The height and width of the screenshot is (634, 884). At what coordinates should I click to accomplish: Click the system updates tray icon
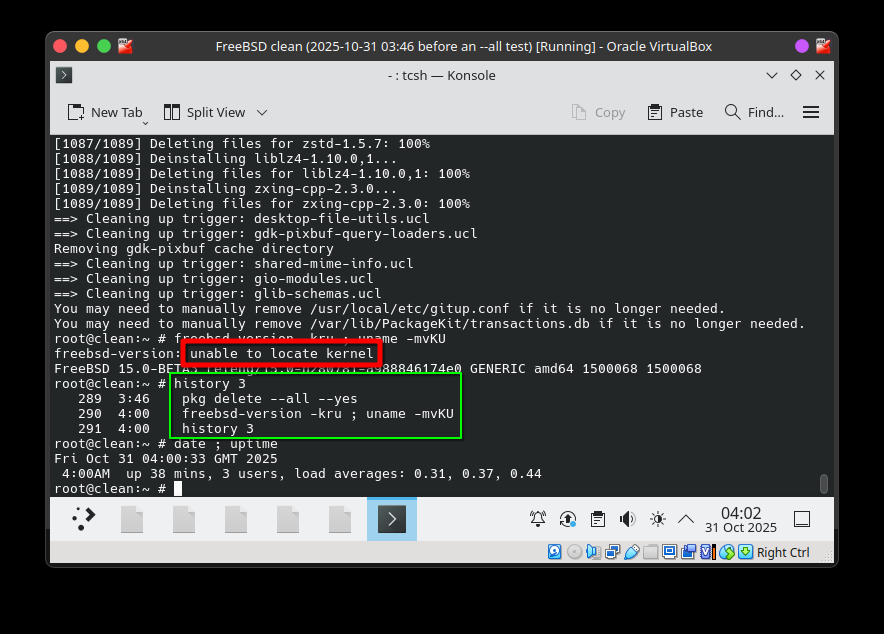click(x=568, y=519)
